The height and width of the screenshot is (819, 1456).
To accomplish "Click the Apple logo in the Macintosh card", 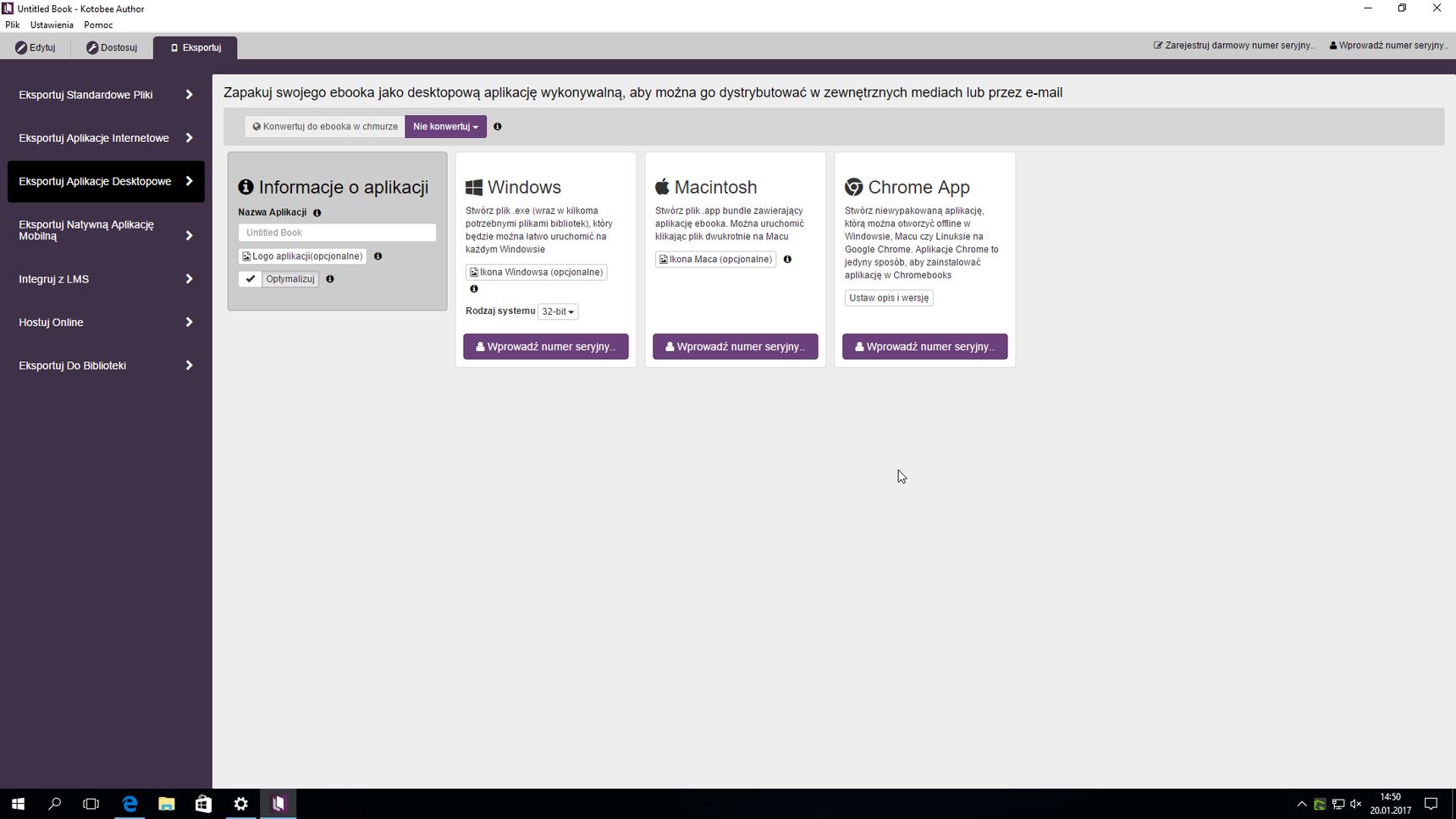I will tap(662, 186).
